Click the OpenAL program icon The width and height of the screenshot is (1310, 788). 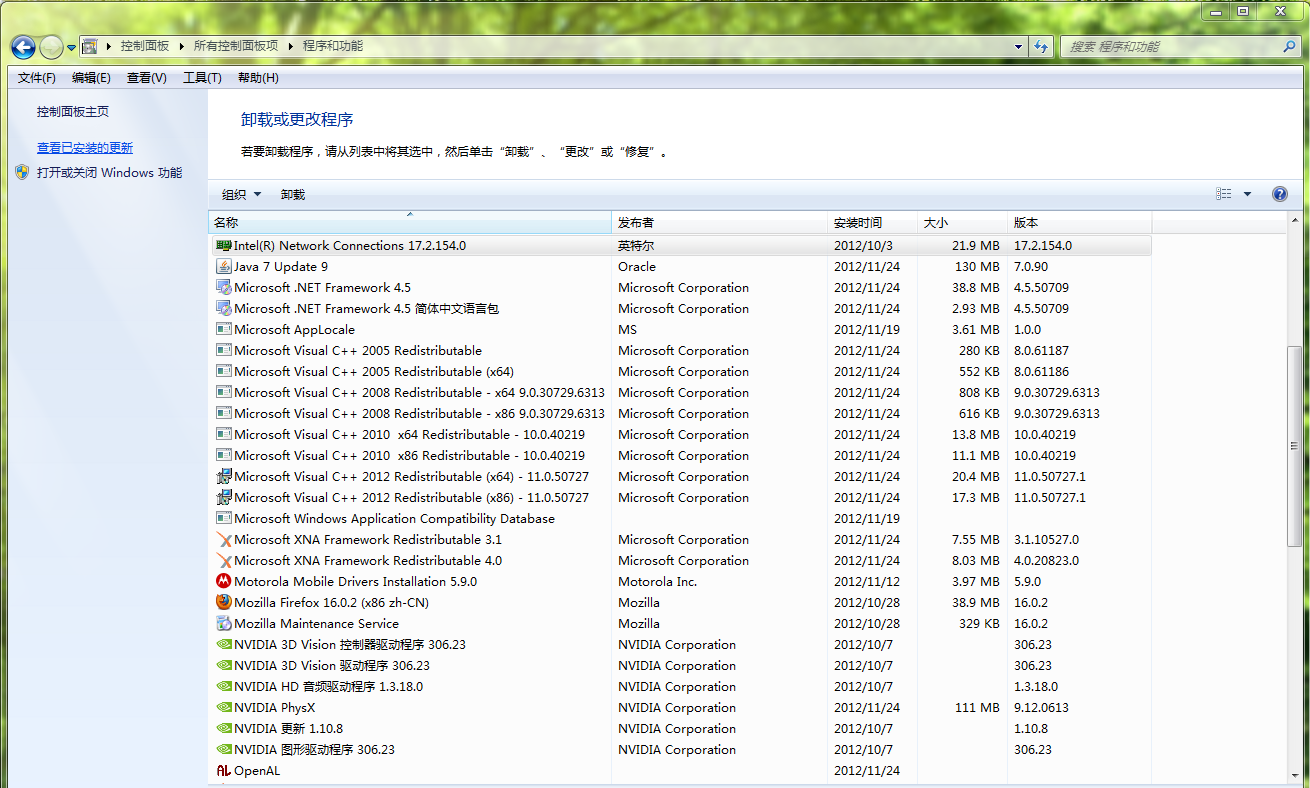click(x=224, y=771)
